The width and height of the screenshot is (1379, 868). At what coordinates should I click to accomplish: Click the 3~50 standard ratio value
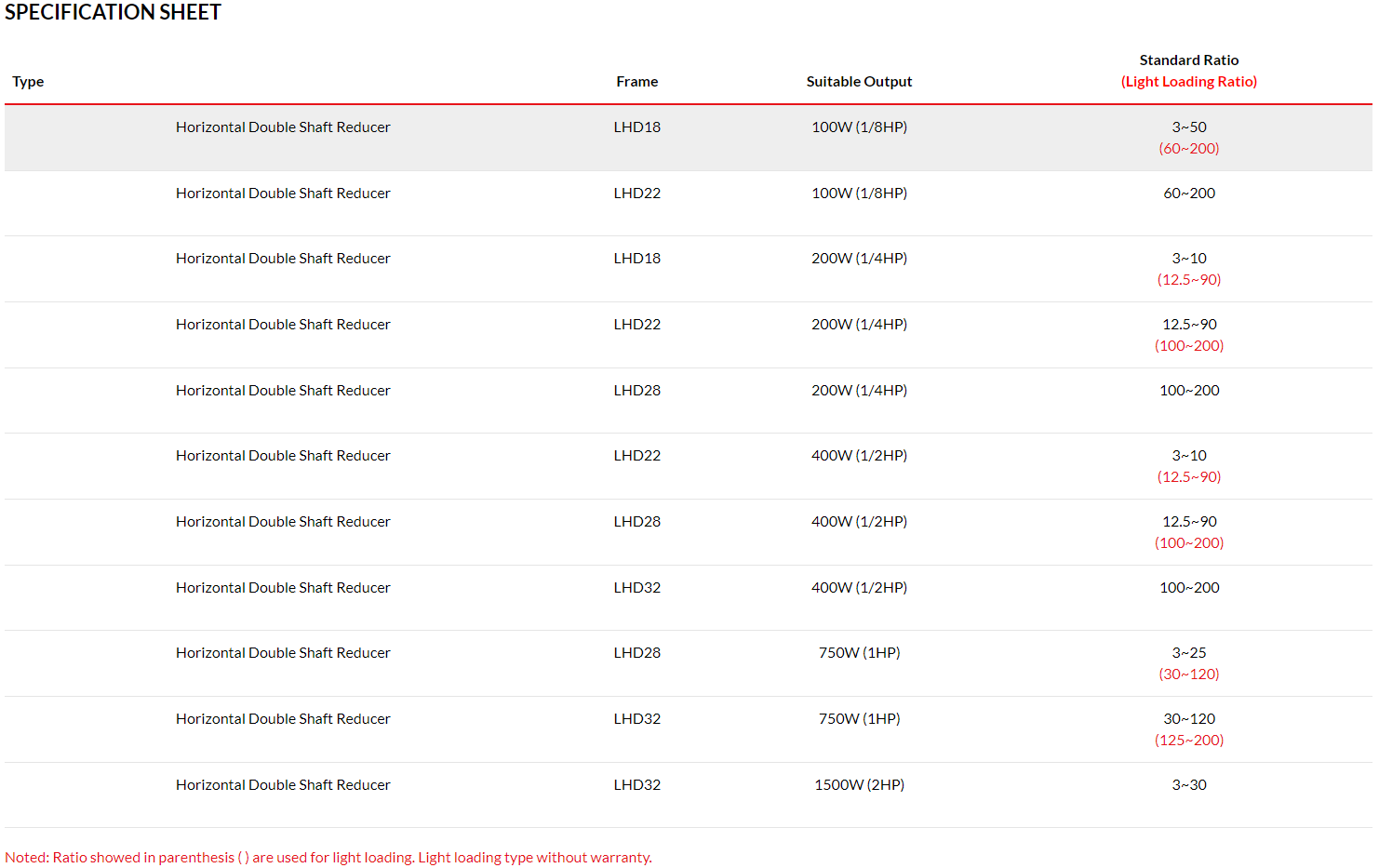pos(1189,127)
